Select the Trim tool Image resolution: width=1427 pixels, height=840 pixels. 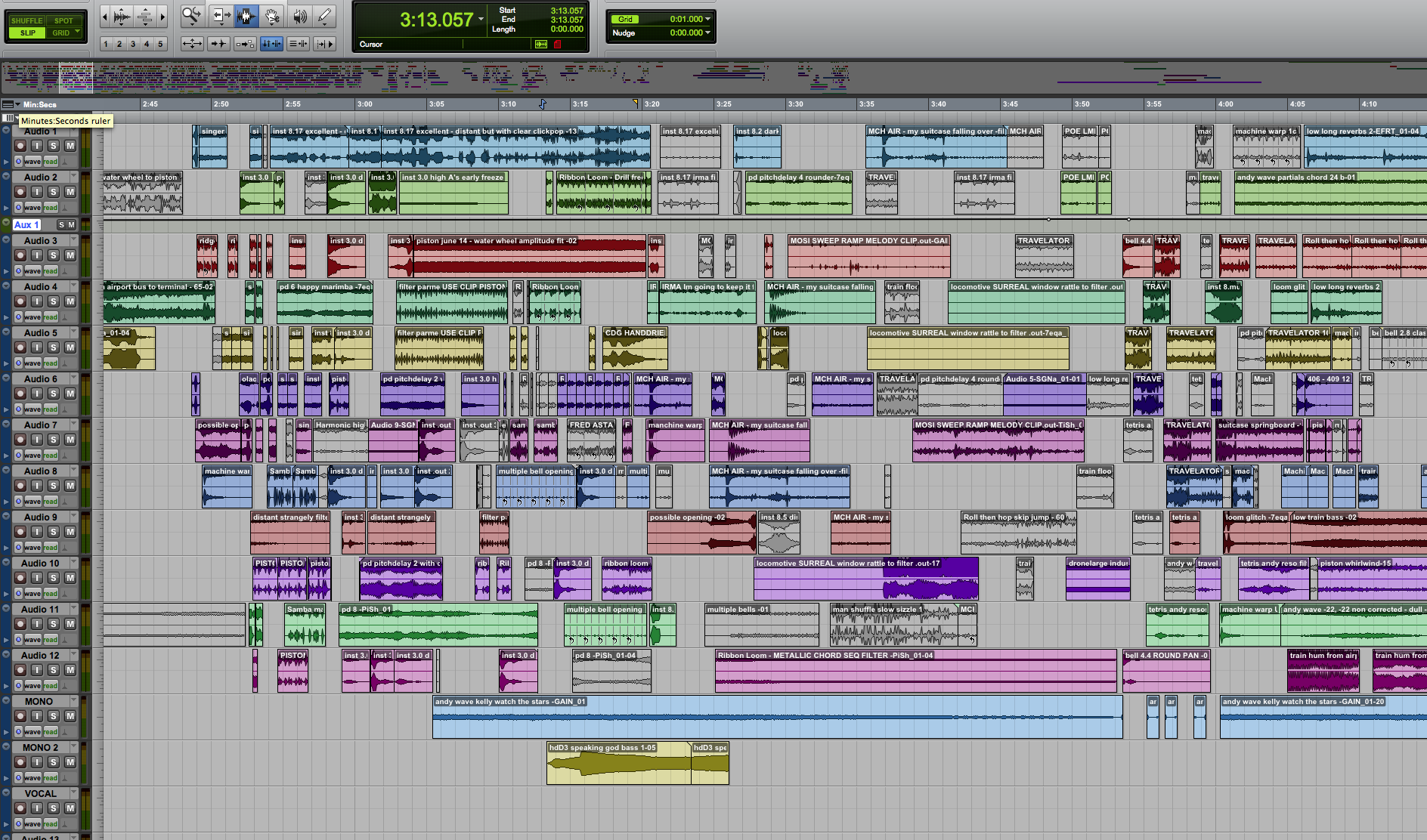(220, 16)
